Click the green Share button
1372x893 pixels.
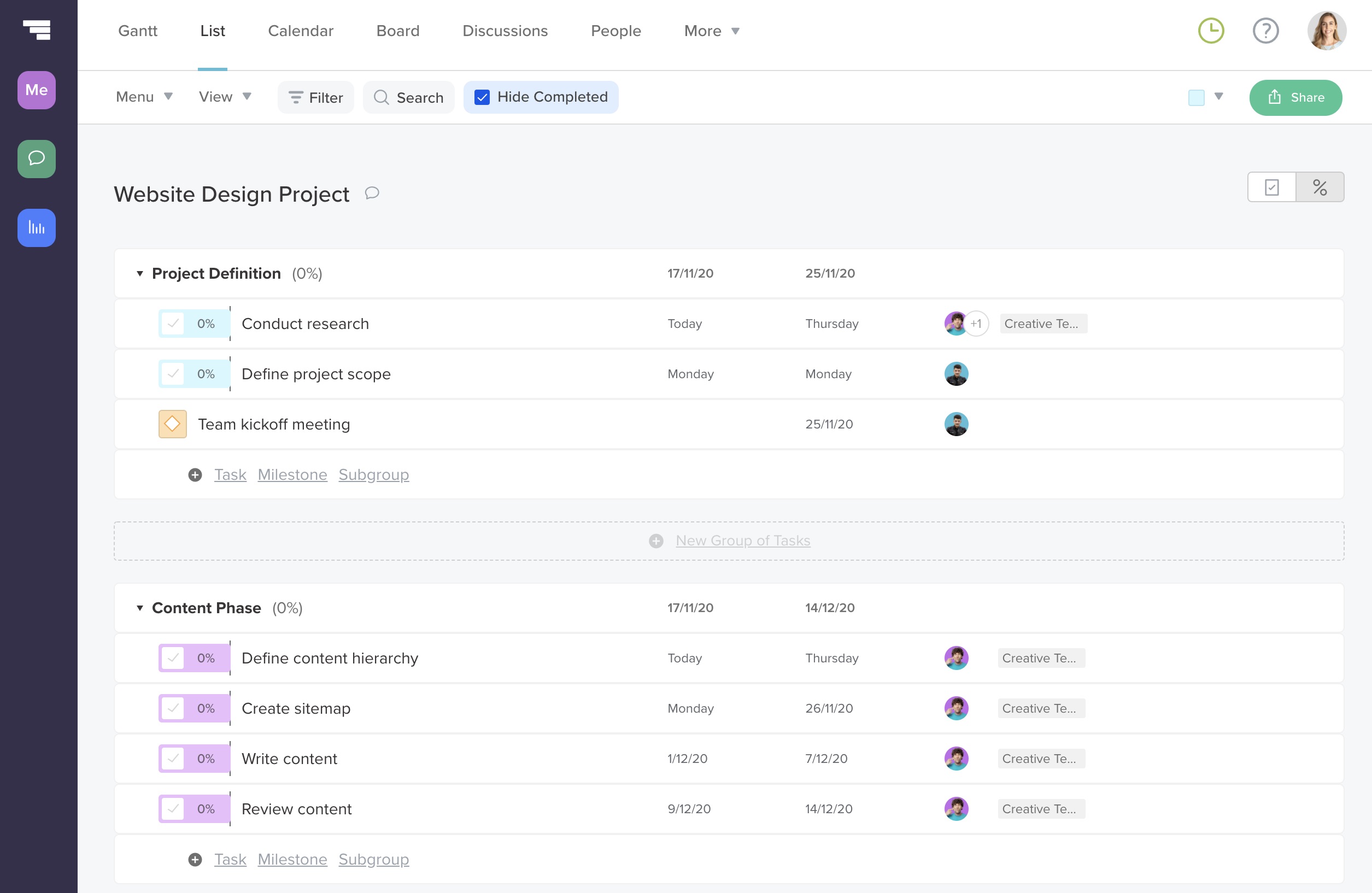coord(1295,97)
